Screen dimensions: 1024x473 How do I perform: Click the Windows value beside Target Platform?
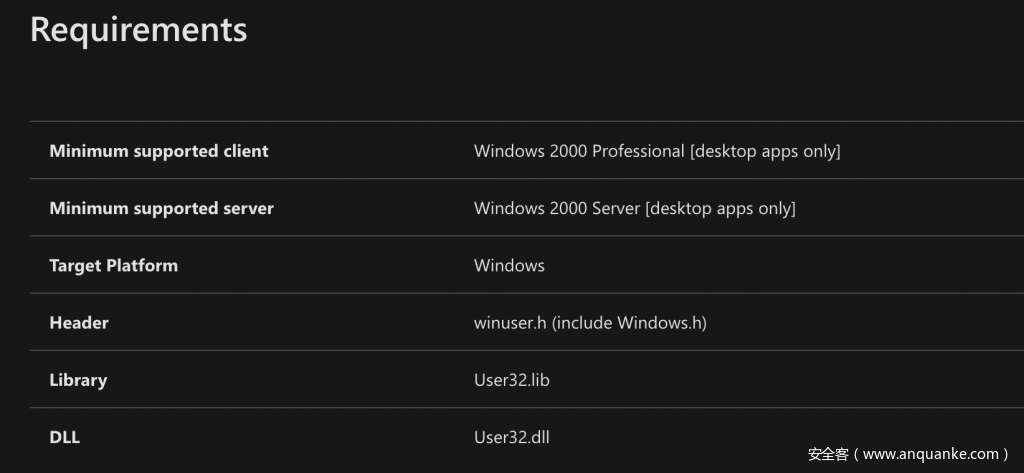(x=509, y=265)
